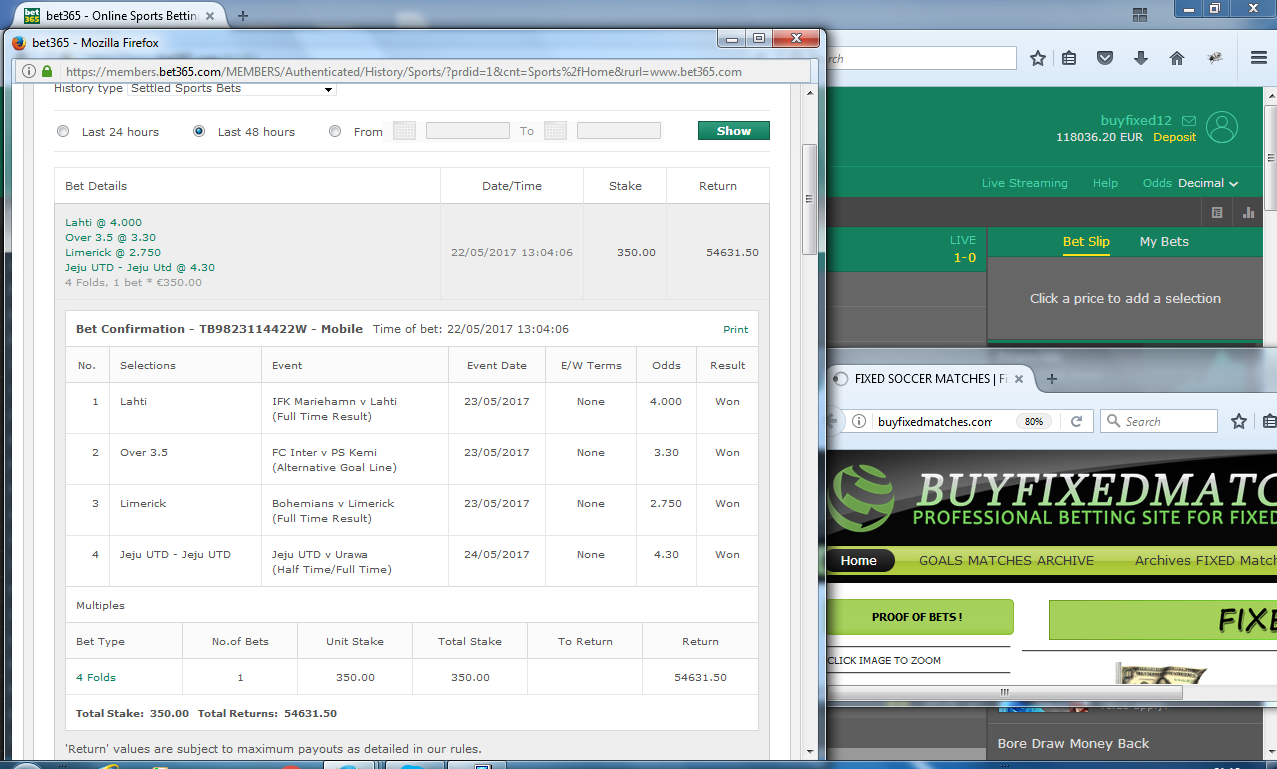This screenshot has width=1277, height=769.
Task: Click the Print link in Bet Confirmation
Action: coord(735,329)
